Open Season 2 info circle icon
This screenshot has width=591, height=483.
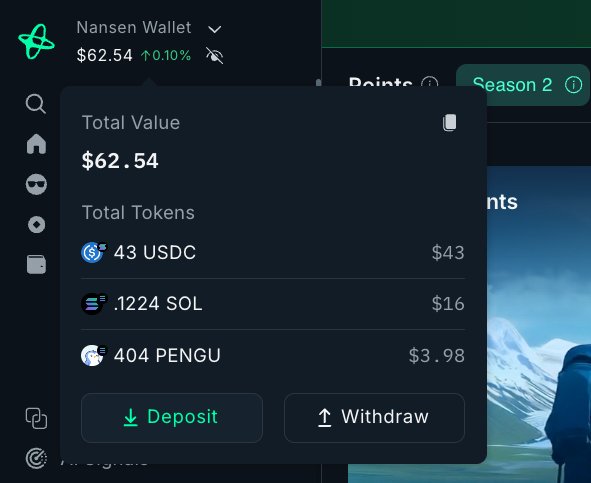tap(573, 84)
